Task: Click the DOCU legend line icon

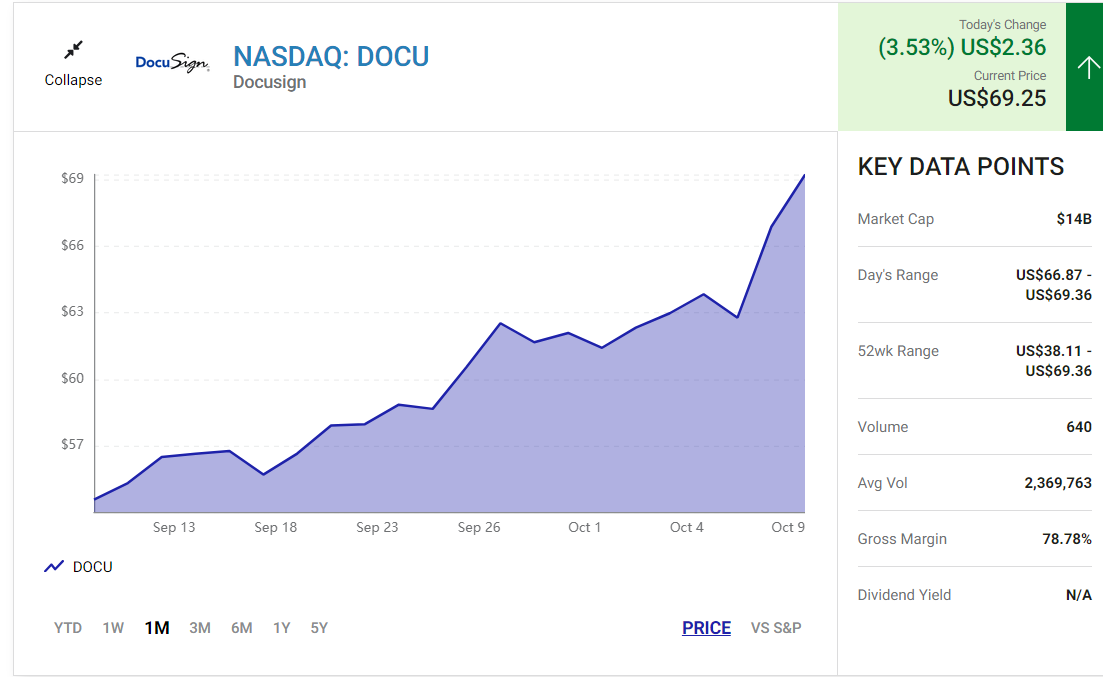Action: [54, 567]
